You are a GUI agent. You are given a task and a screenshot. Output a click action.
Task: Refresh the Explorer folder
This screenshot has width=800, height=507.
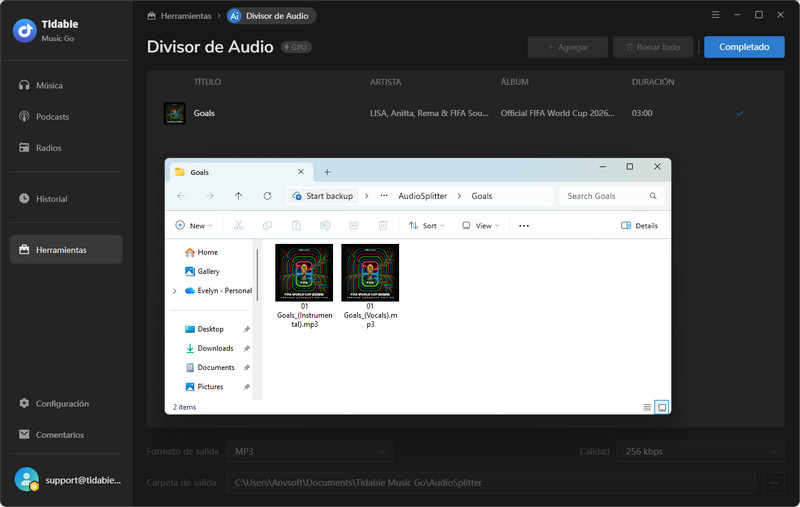267,196
